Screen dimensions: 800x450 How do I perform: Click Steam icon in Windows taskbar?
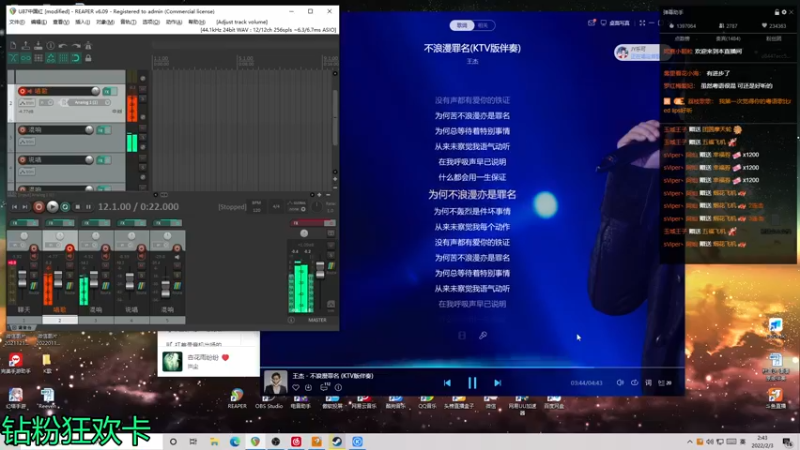(337, 441)
